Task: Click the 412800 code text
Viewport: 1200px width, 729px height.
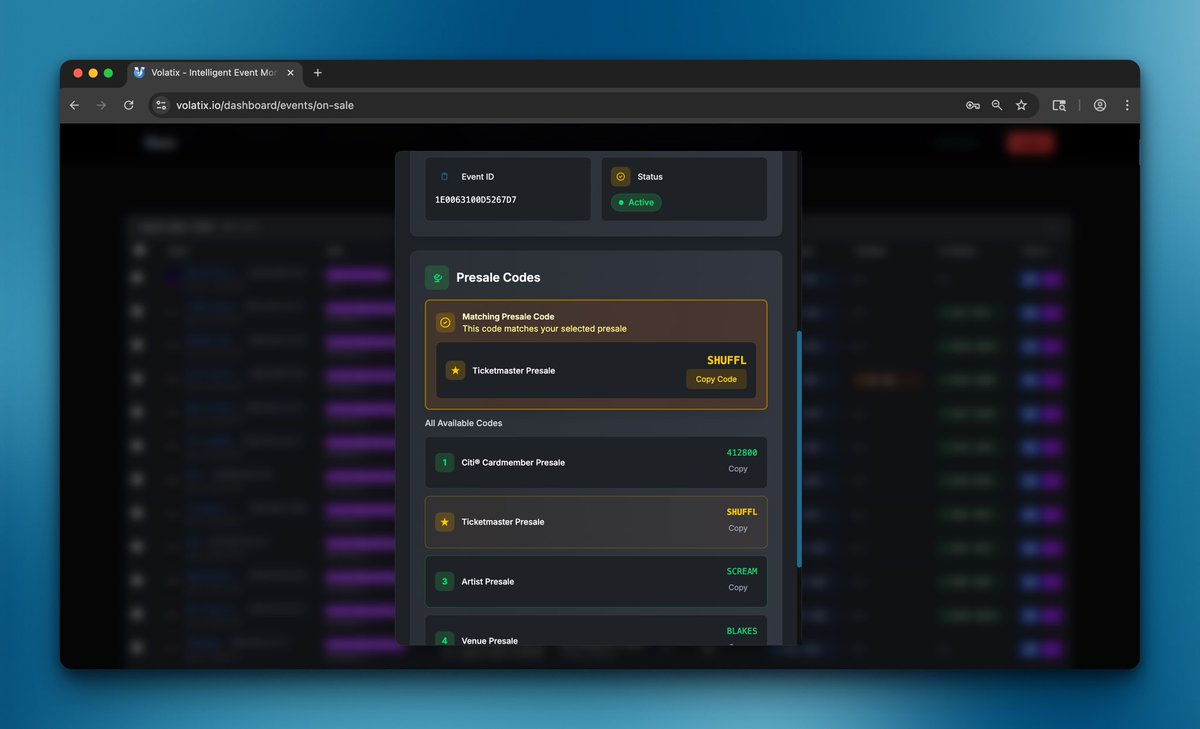Action: pos(742,452)
